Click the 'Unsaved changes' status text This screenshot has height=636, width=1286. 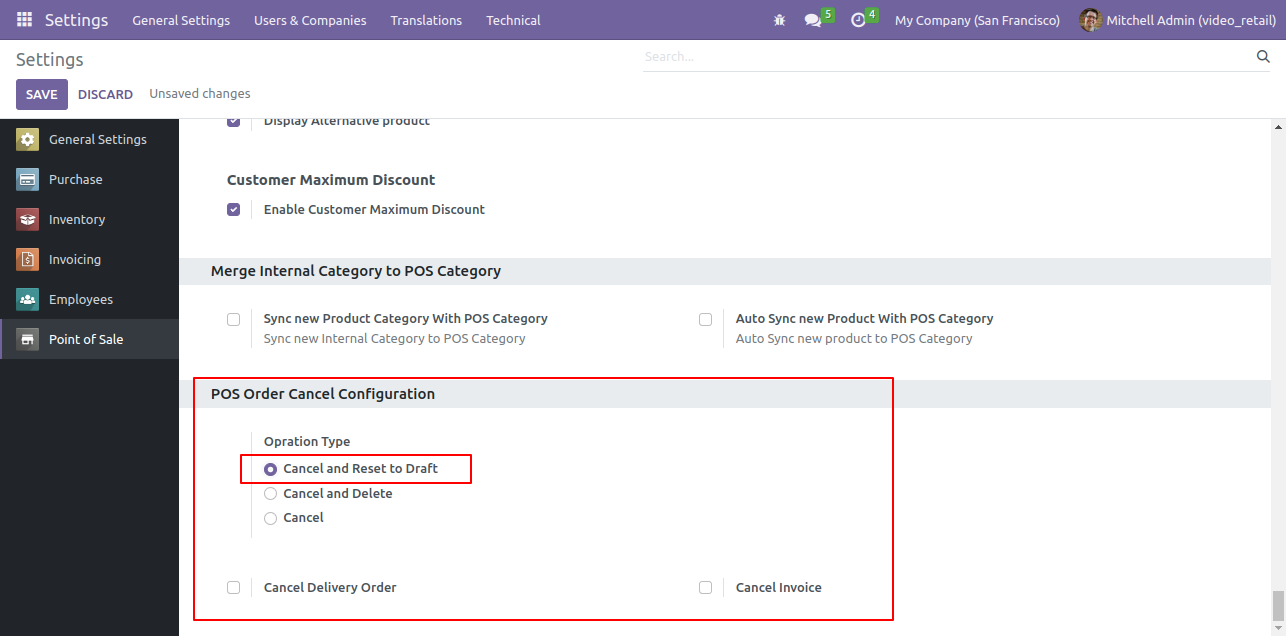click(200, 94)
